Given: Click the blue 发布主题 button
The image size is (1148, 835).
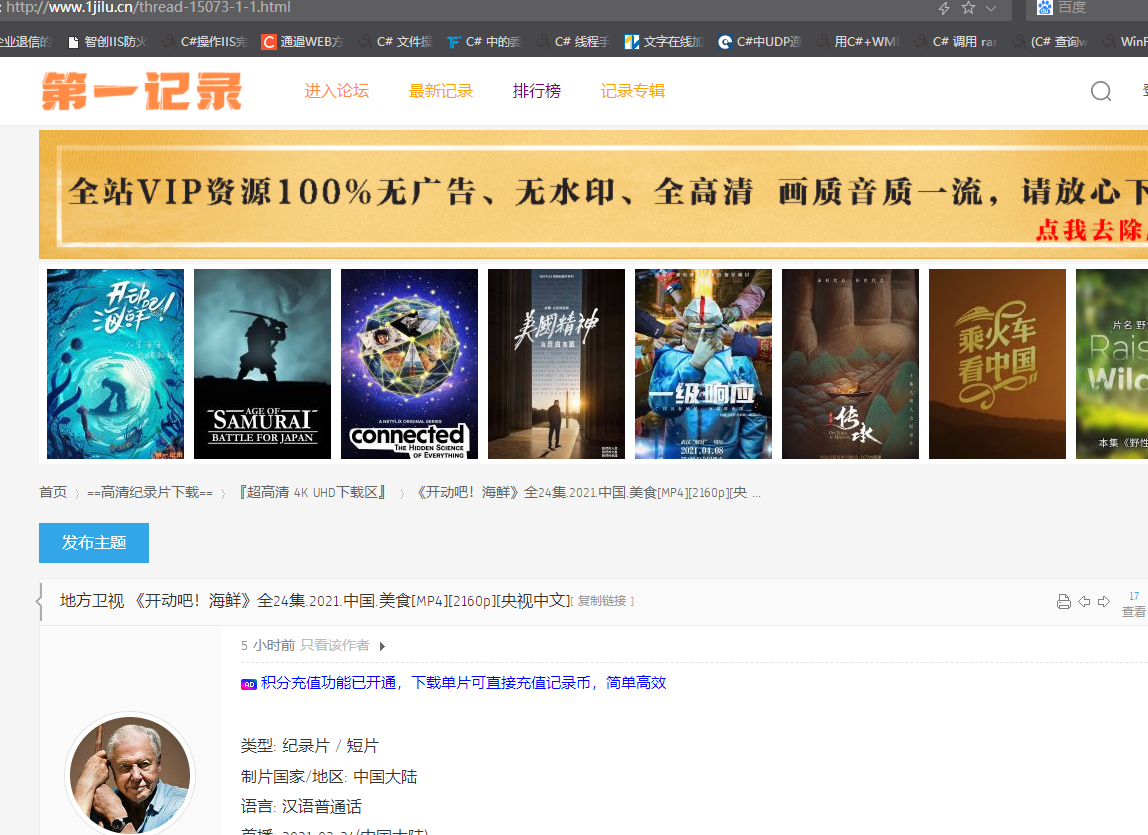Looking at the screenshot, I should click(93, 543).
